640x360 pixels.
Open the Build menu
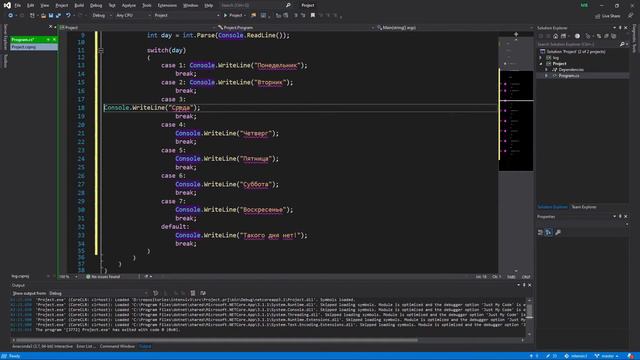(x=79, y=5)
